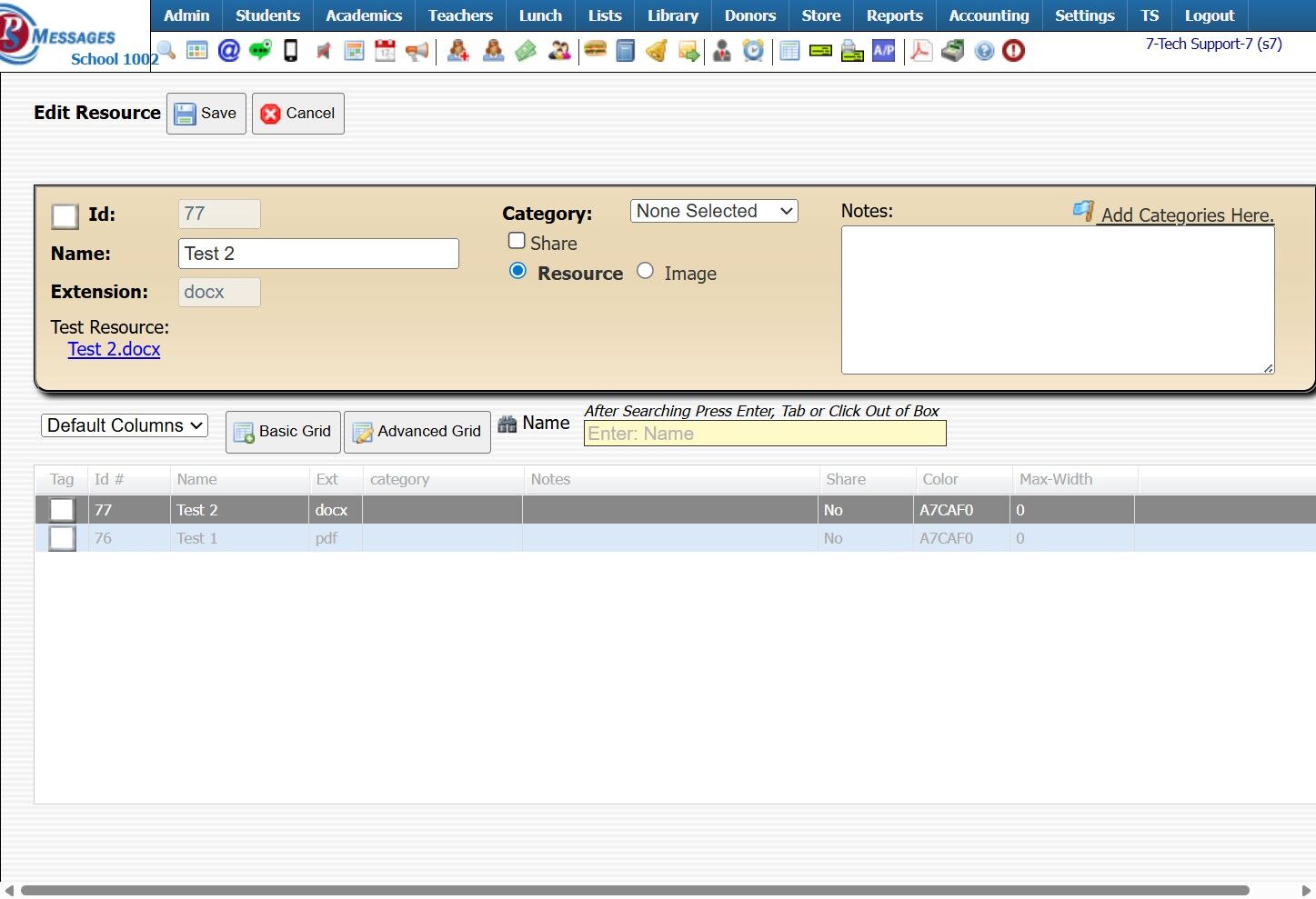This screenshot has height=899, width=1316.
Task: Tick the tag checkbox for row 76
Action: 62,538
